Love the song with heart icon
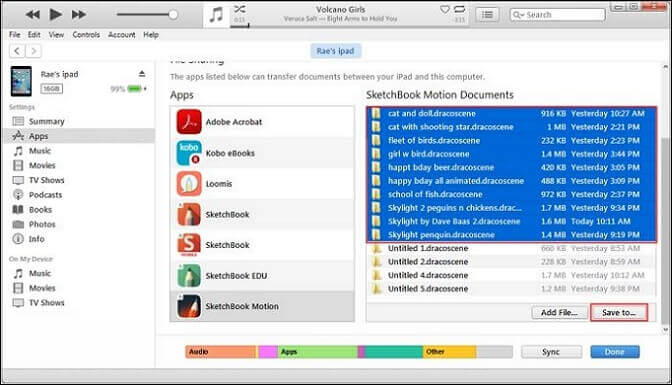 (445, 9)
